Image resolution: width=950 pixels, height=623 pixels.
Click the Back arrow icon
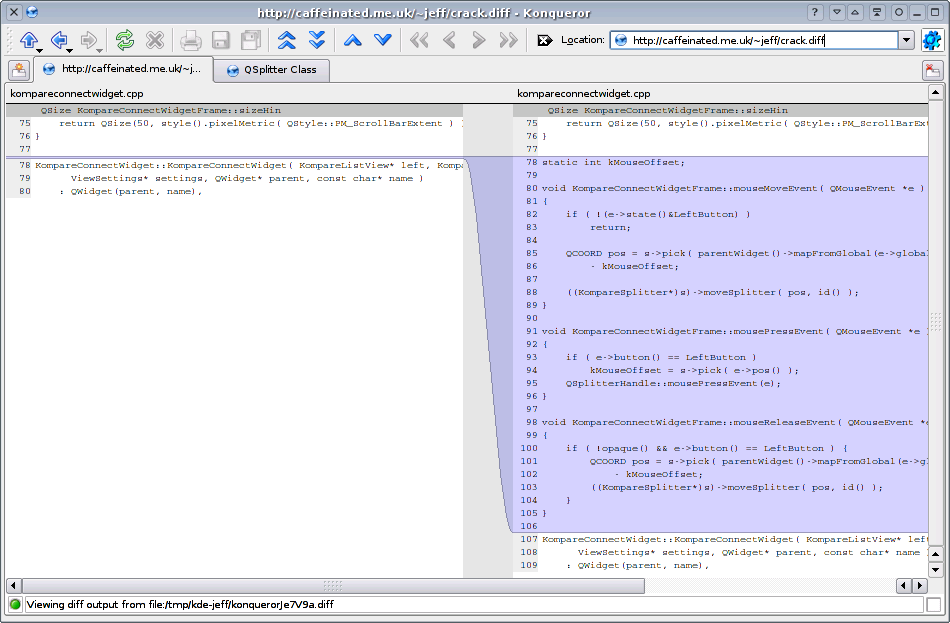coord(59,39)
